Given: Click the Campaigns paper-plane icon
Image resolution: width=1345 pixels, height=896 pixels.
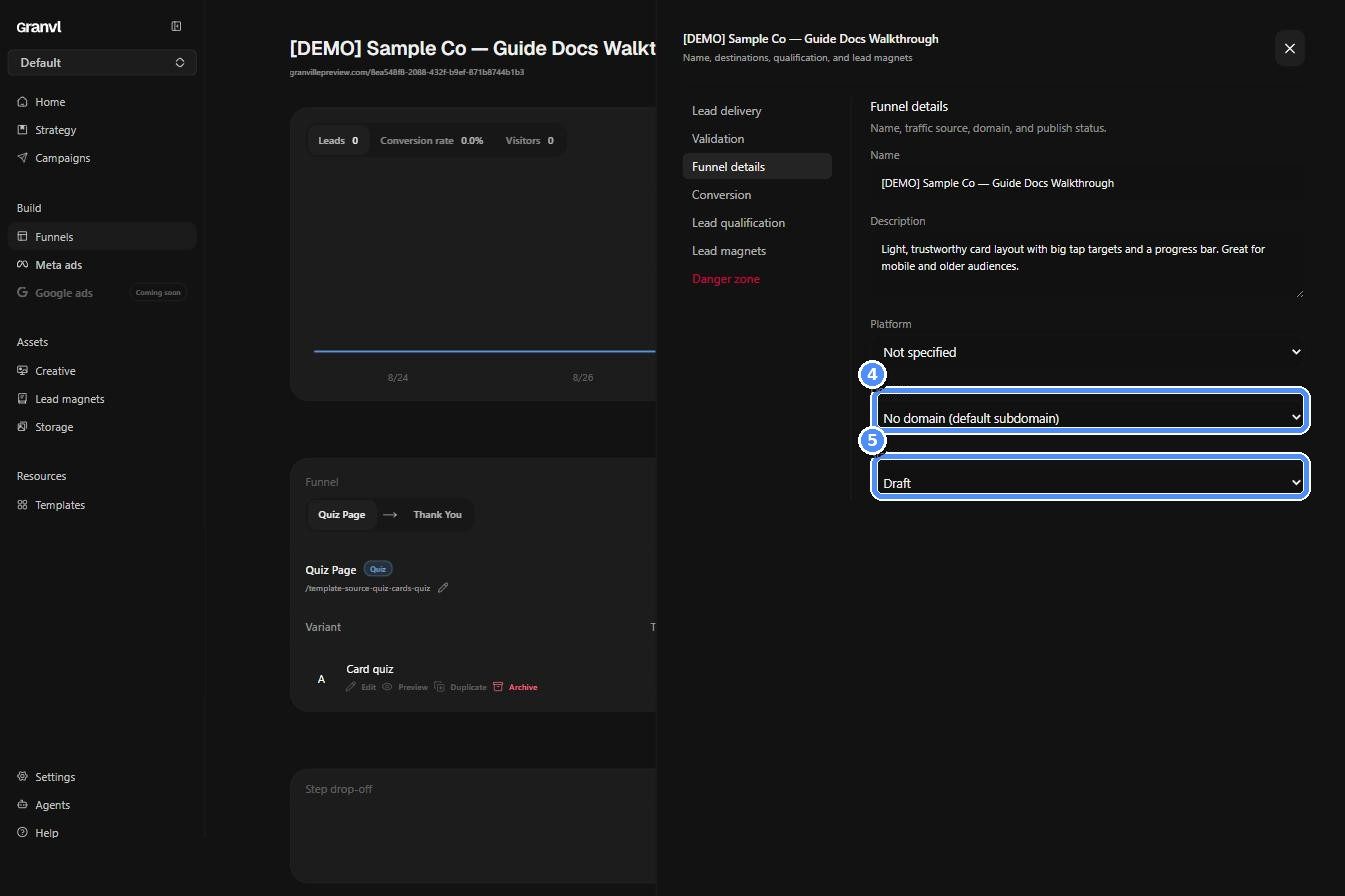Looking at the screenshot, I should point(22,158).
